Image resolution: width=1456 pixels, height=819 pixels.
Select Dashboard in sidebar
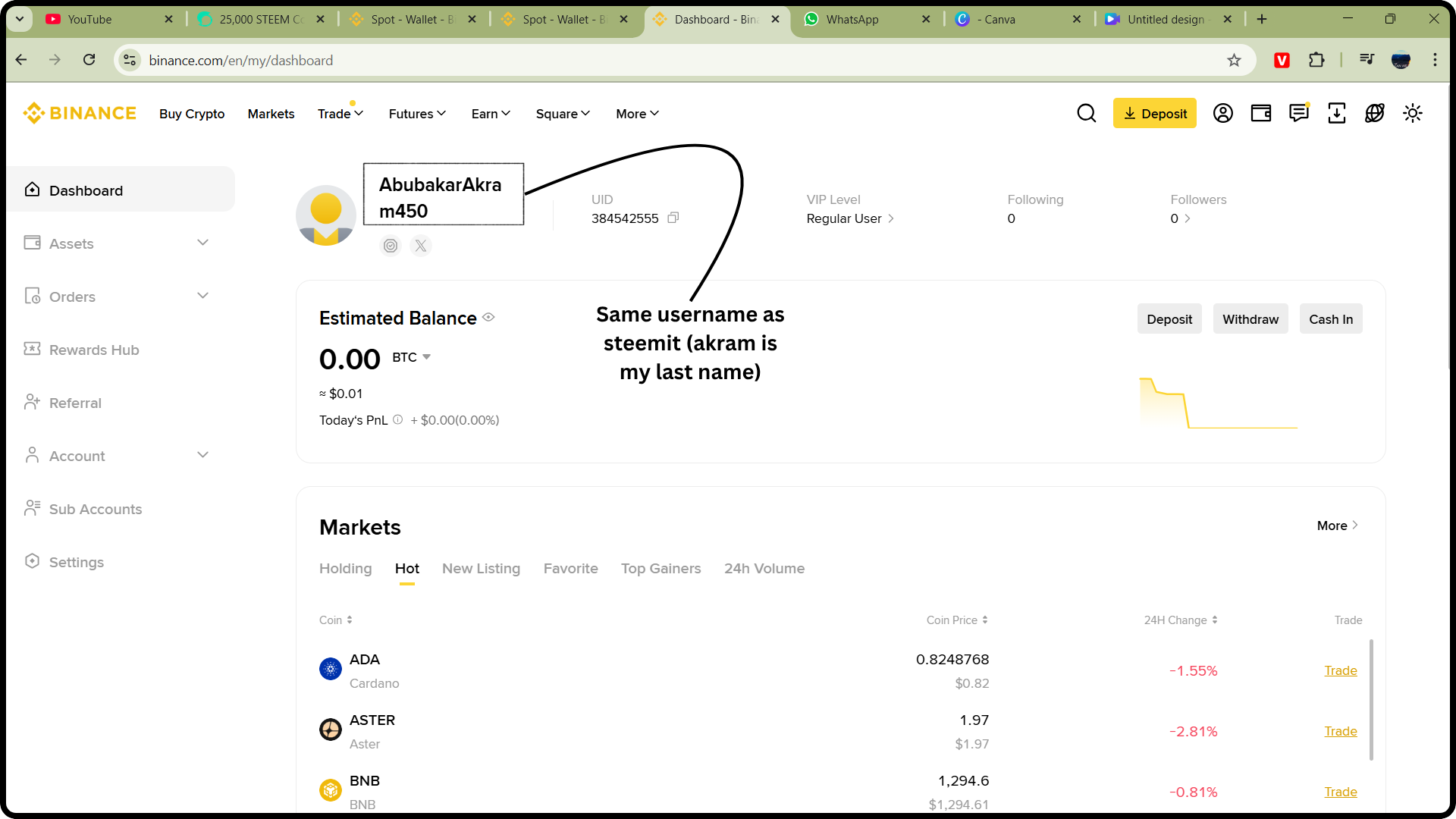pyautogui.click(x=120, y=190)
